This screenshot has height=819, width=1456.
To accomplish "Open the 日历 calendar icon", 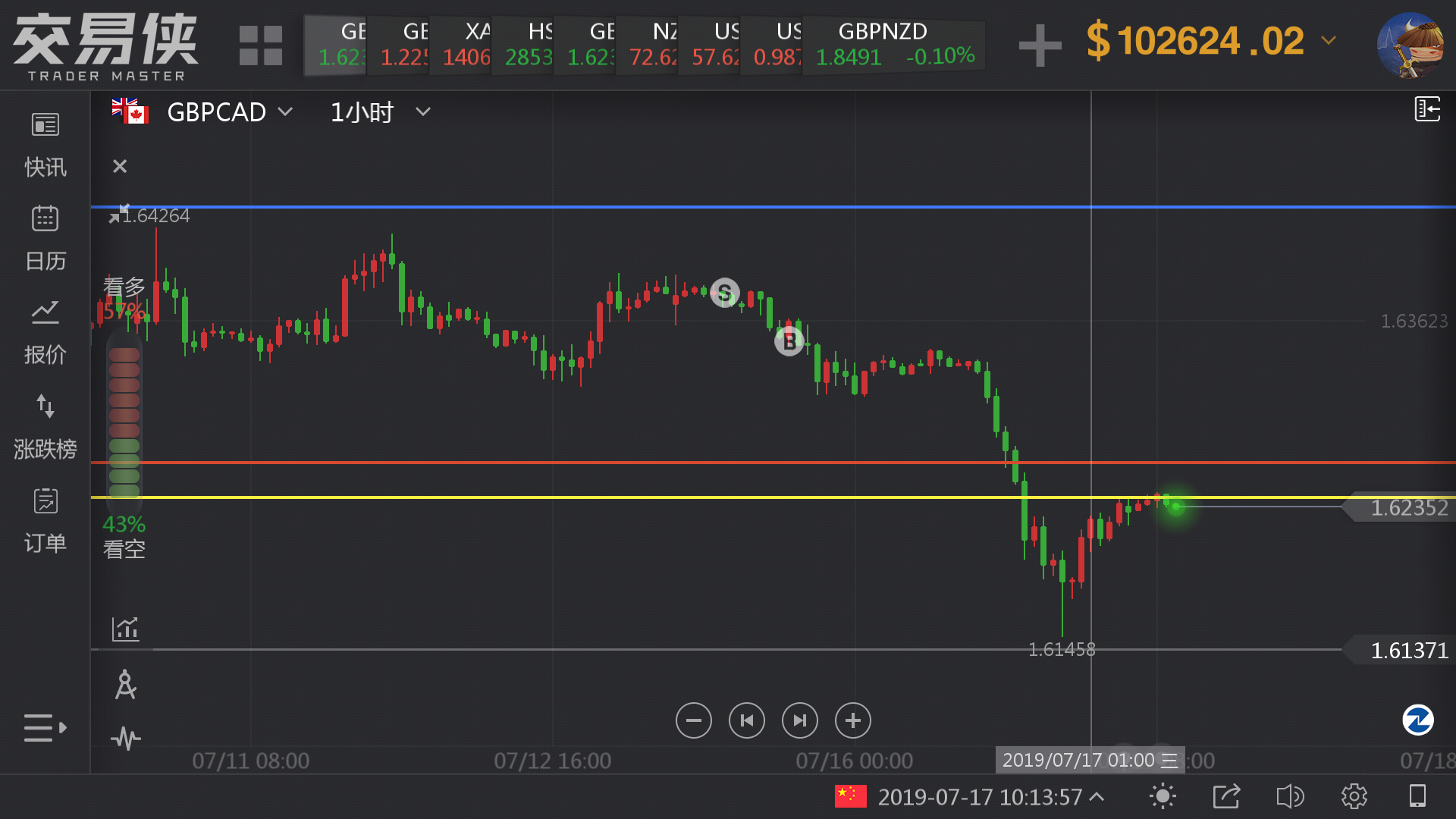I will (x=45, y=219).
